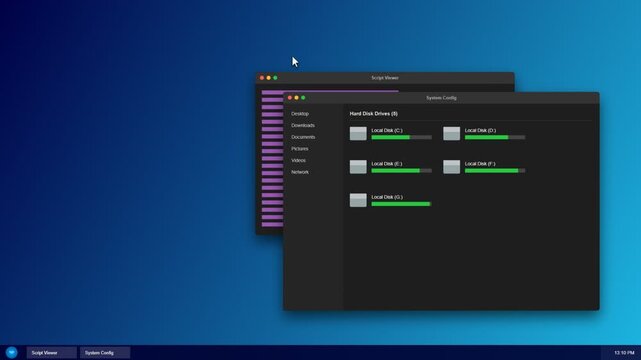Image resolution: width=641 pixels, height=360 pixels.
Task: Select Documents in System Config sidebar
Action: tap(303, 137)
